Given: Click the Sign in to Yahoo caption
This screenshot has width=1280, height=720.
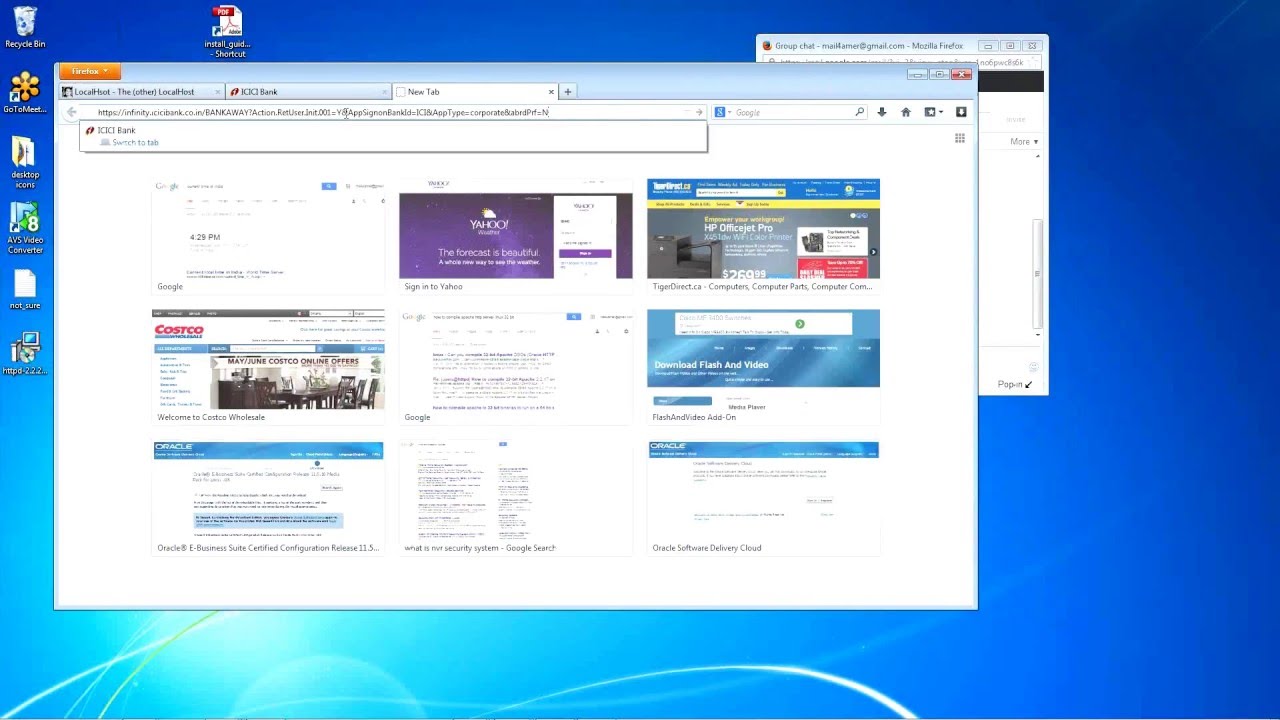Looking at the screenshot, I should [433, 287].
